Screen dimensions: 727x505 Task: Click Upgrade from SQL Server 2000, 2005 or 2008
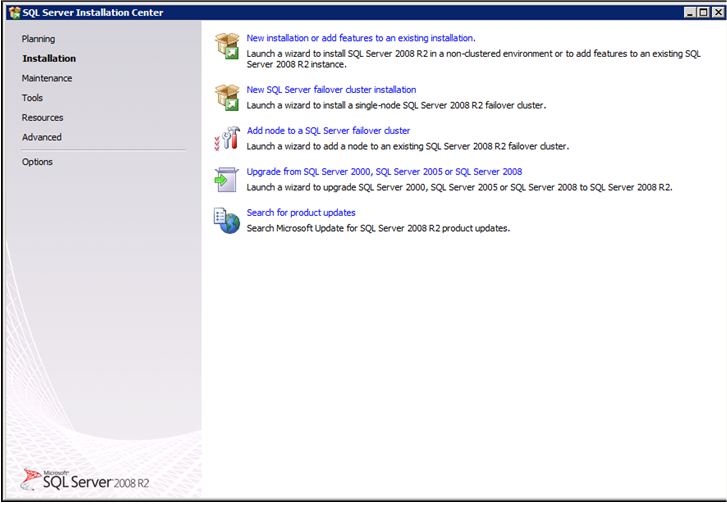(384, 172)
